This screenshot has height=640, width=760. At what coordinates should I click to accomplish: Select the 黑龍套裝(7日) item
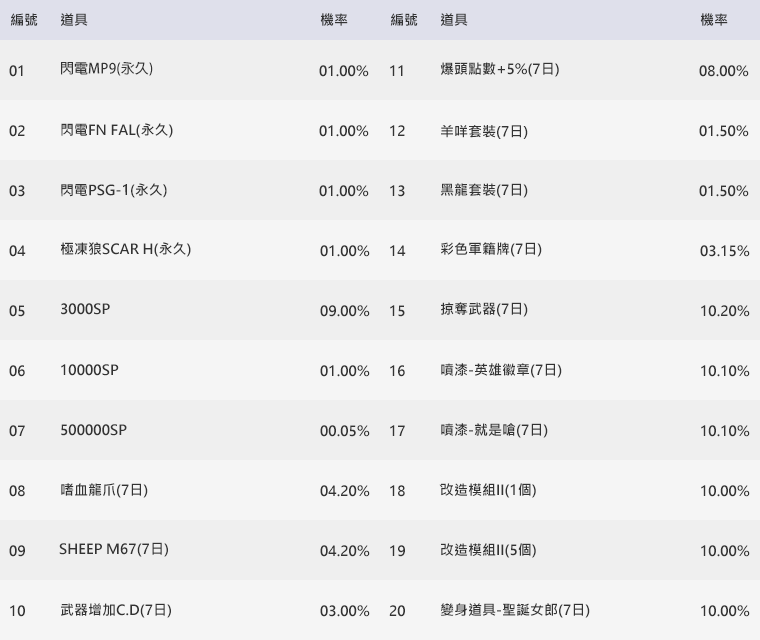tap(484, 190)
